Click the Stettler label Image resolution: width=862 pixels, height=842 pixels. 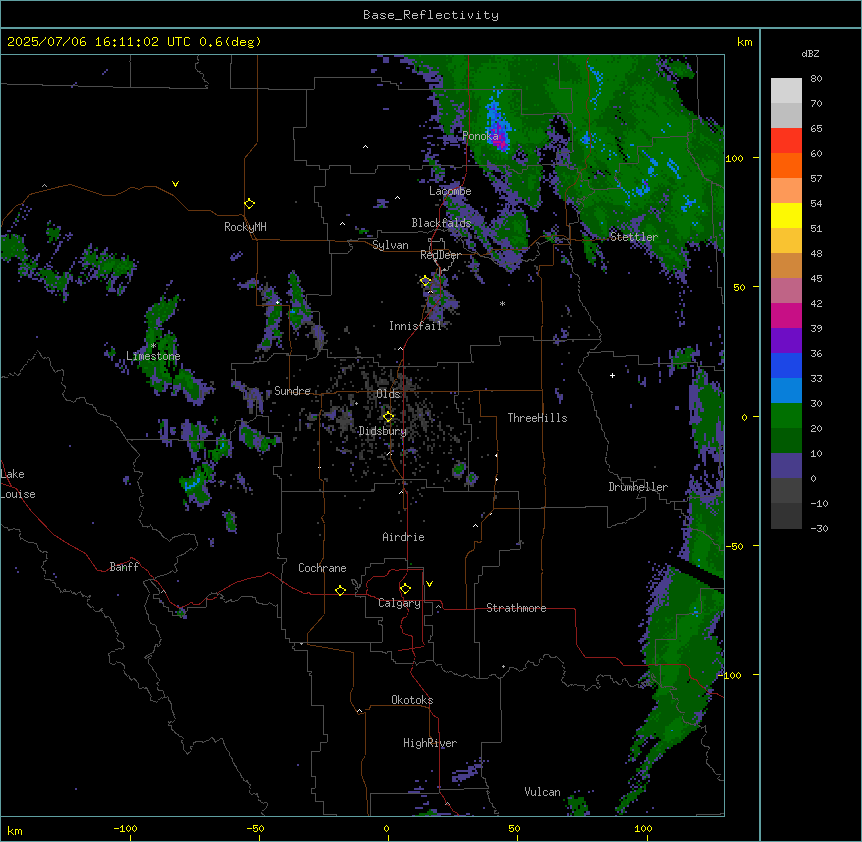(x=634, y=237)
